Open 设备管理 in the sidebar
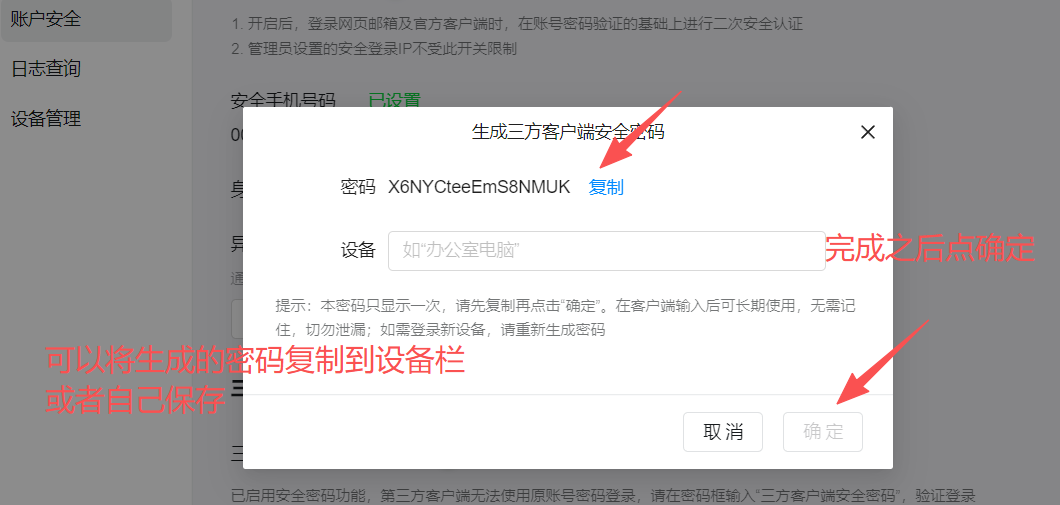This screenshot has height=505, width=1060. (x=46, y=120)
